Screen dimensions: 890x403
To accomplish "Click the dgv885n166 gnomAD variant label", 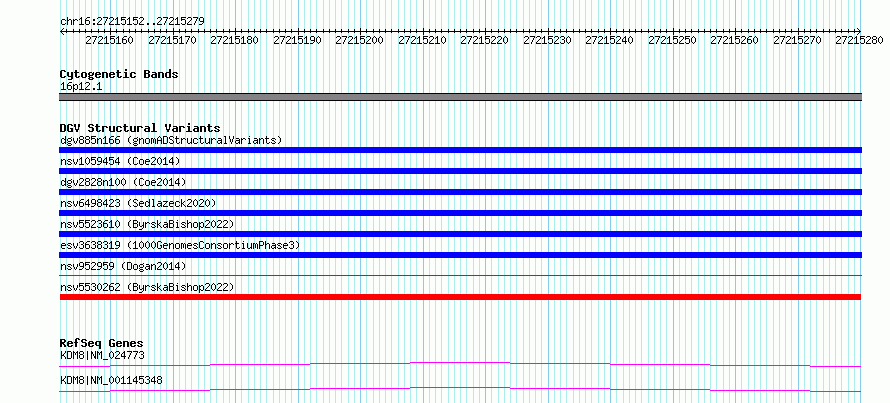I will tap(171, 140).
